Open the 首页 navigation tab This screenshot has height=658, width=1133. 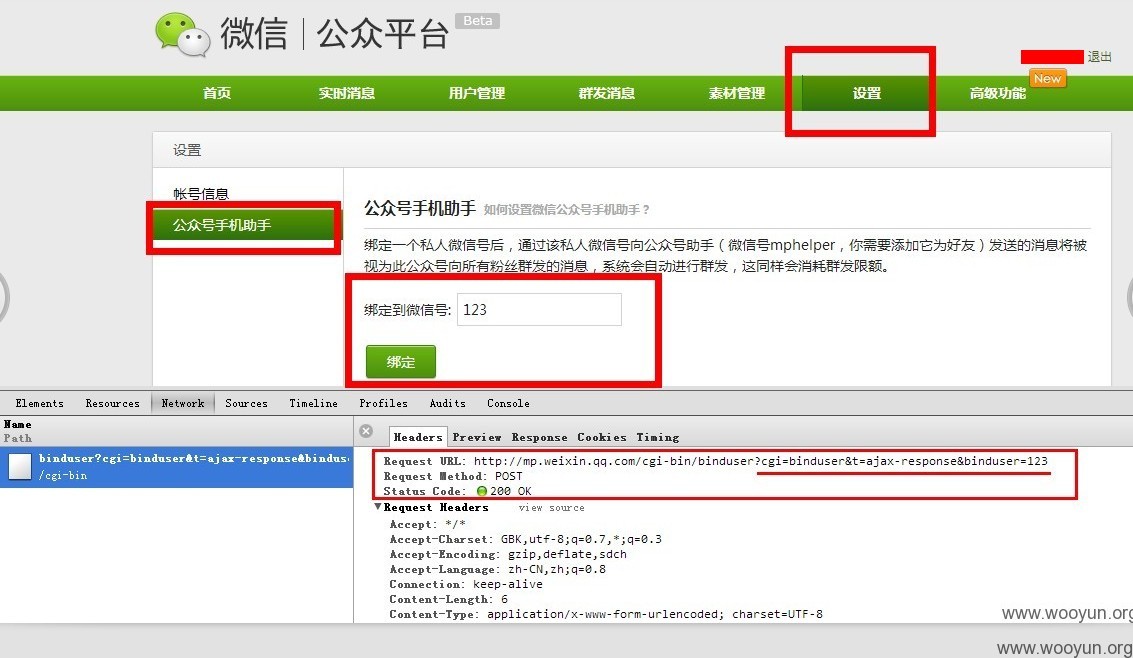217,93
